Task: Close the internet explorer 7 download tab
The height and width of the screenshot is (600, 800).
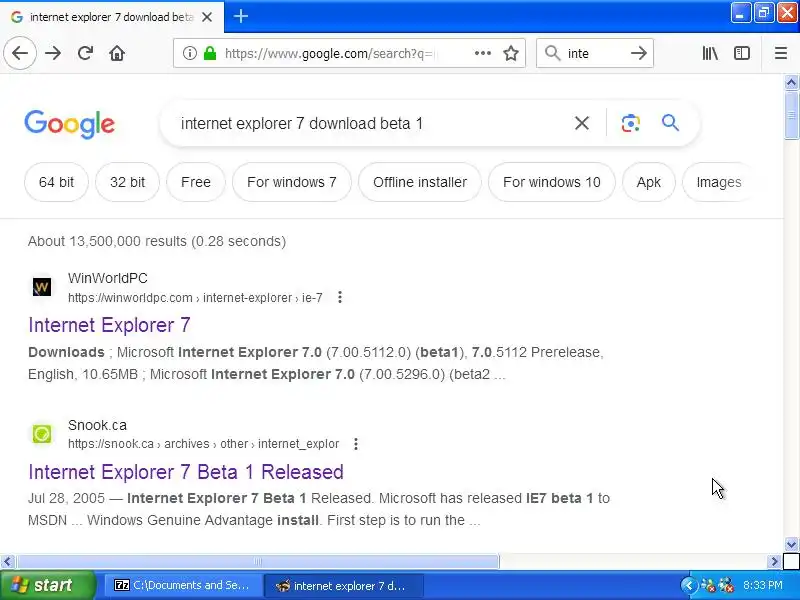Action: point(207,17)
